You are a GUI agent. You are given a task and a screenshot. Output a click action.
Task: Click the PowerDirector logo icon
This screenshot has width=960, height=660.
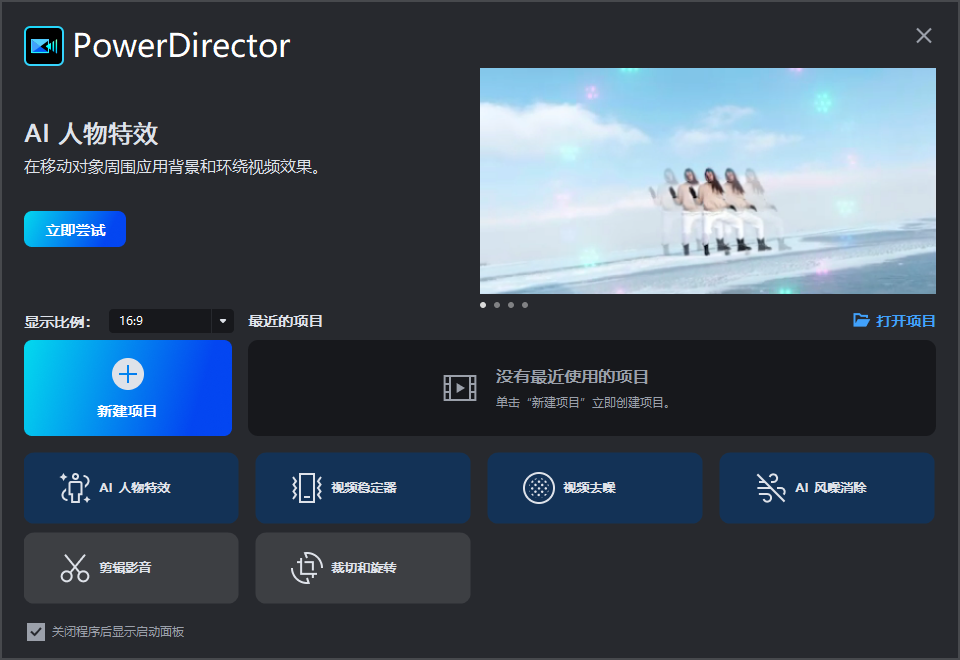(44, 46)
